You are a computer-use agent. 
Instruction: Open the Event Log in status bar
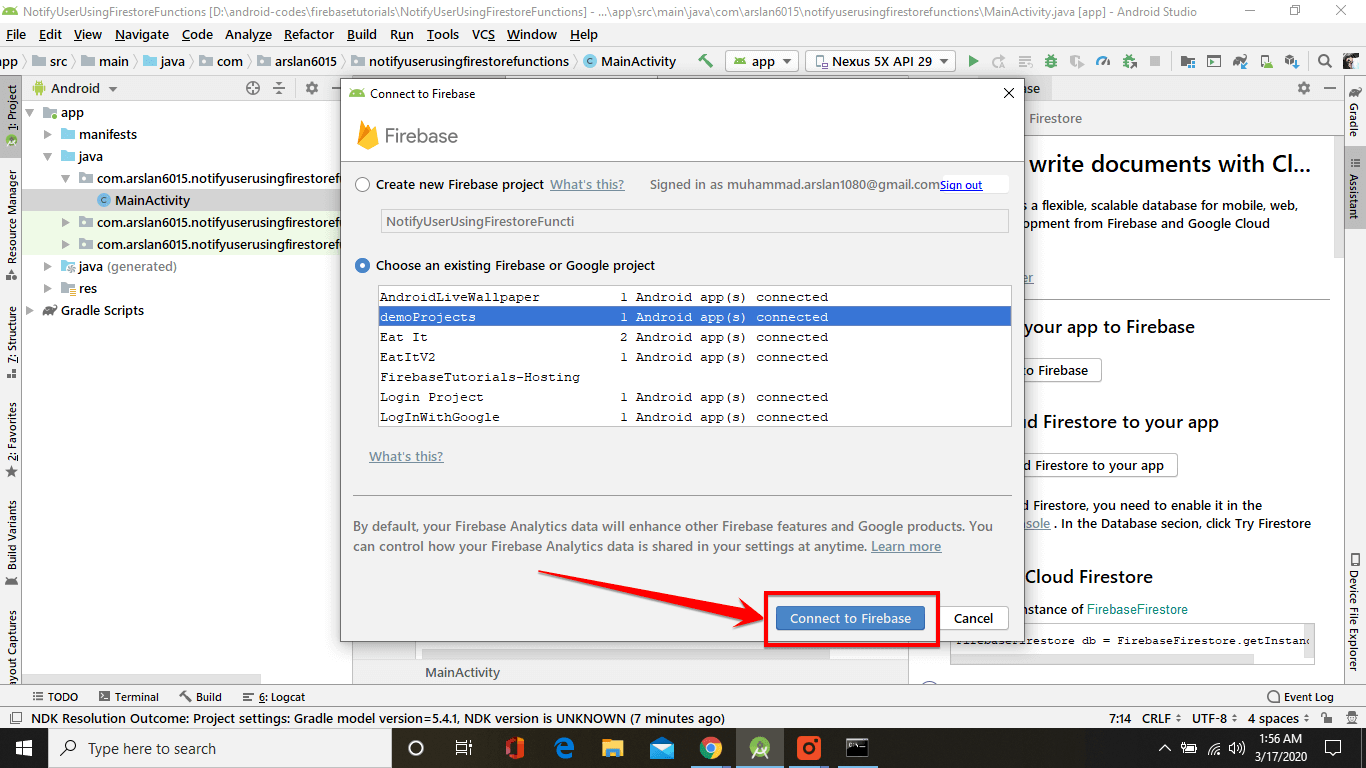(x=1300, y=697)
